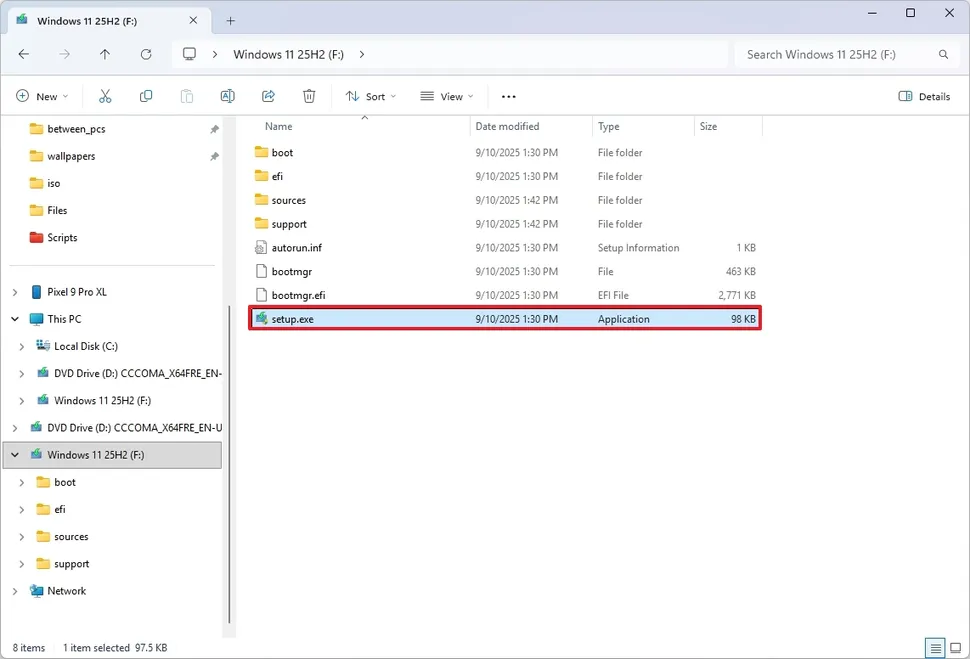Open the See more ellipsis menu
This screenshot has height=659, width=970.
pos(508,96)
